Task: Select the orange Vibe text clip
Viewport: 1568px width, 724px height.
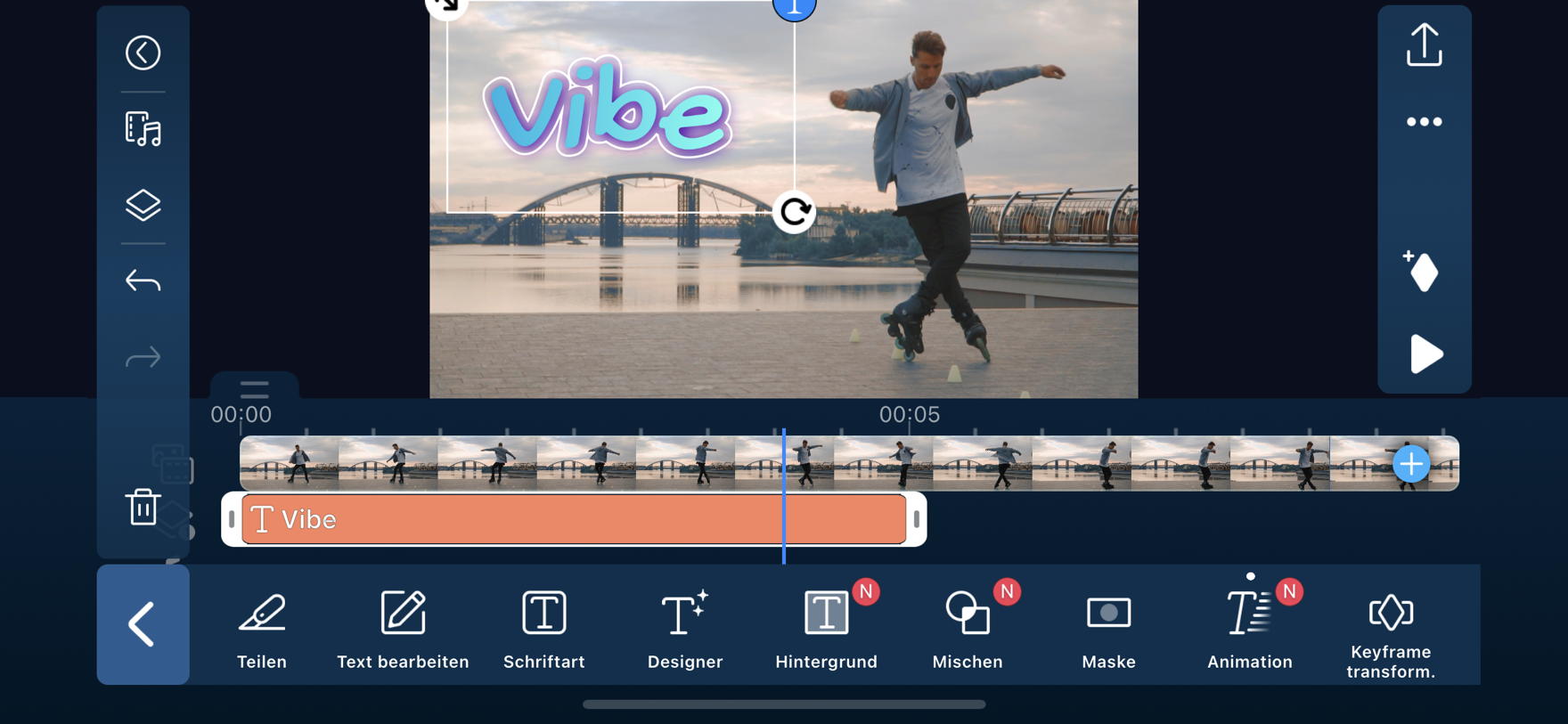Action: tap(574, 519)
